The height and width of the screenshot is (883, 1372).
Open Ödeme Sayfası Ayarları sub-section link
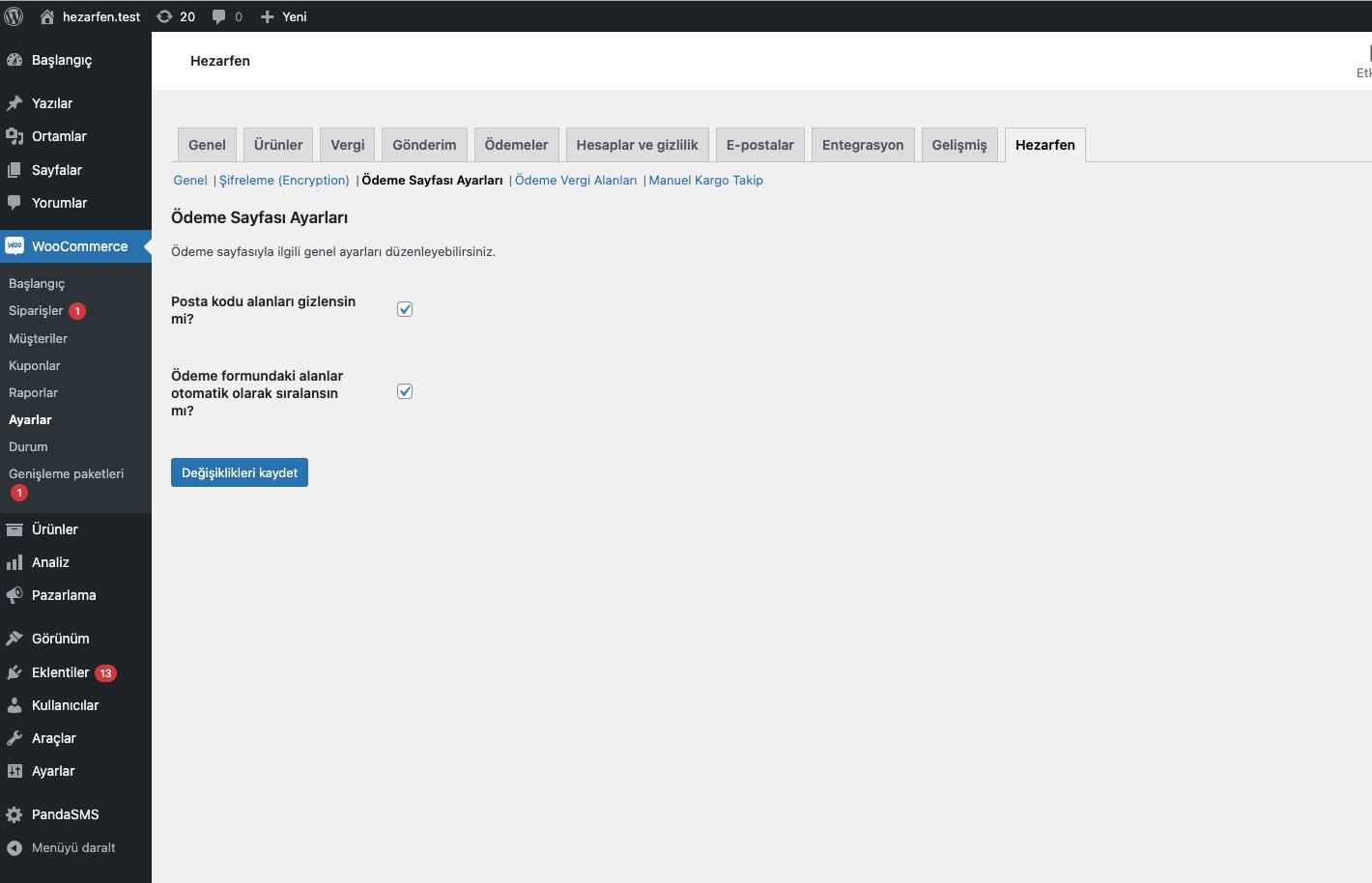(x=432, y=180)
